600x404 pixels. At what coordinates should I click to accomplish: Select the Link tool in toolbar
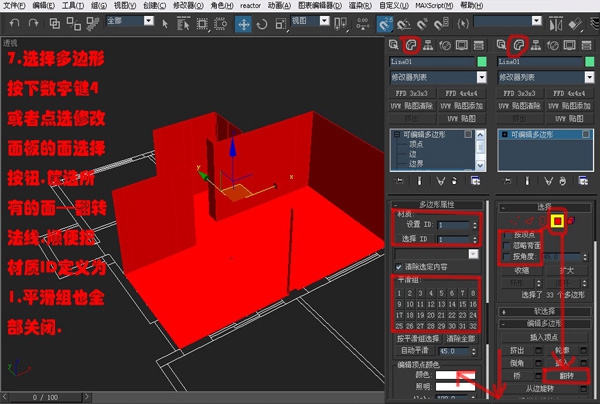click(x=55, y=24)
